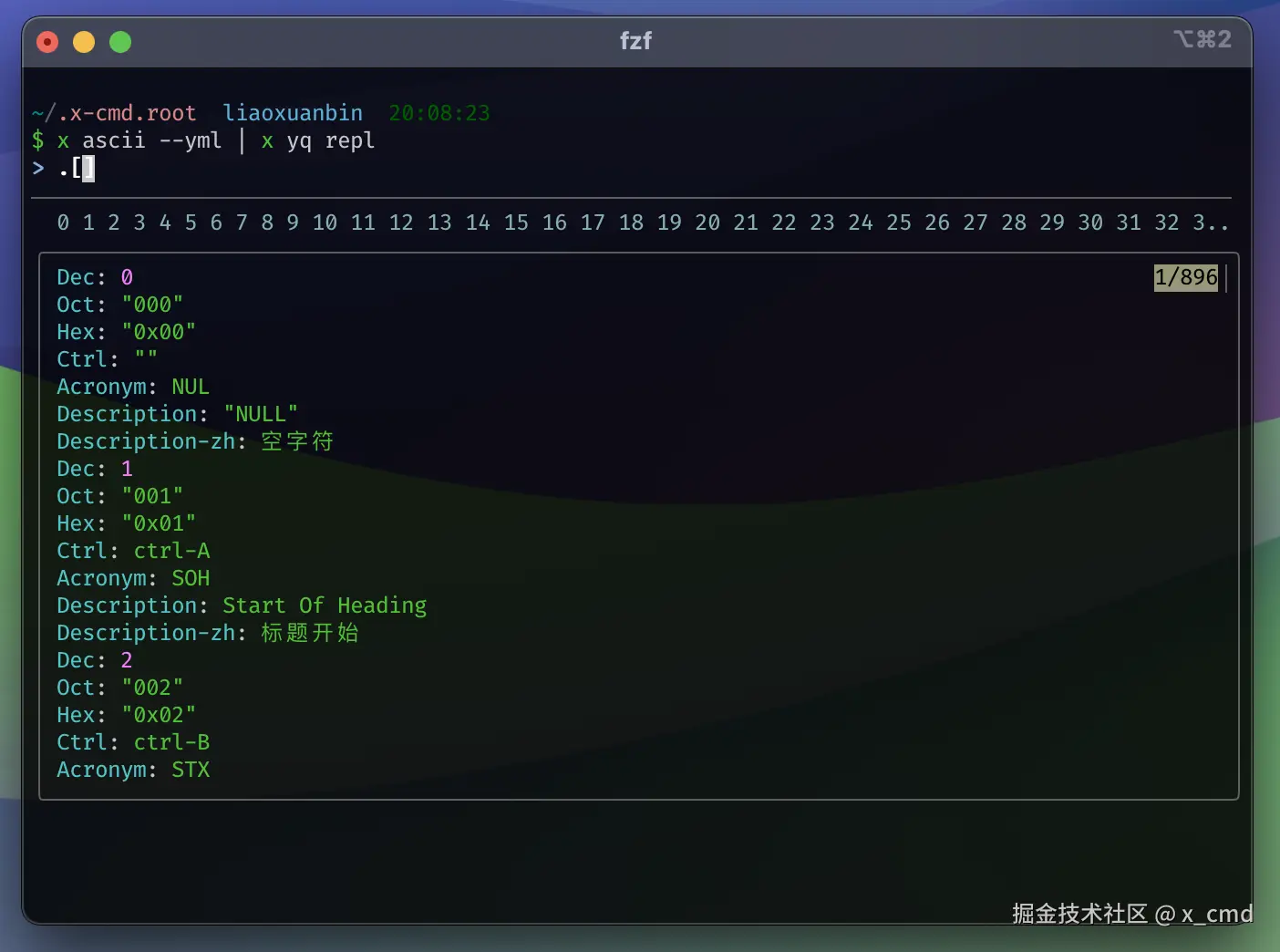Click the line Acronym: NUL
The width and height of the screenshot is (1280, 952).
[x=133, y=387]
